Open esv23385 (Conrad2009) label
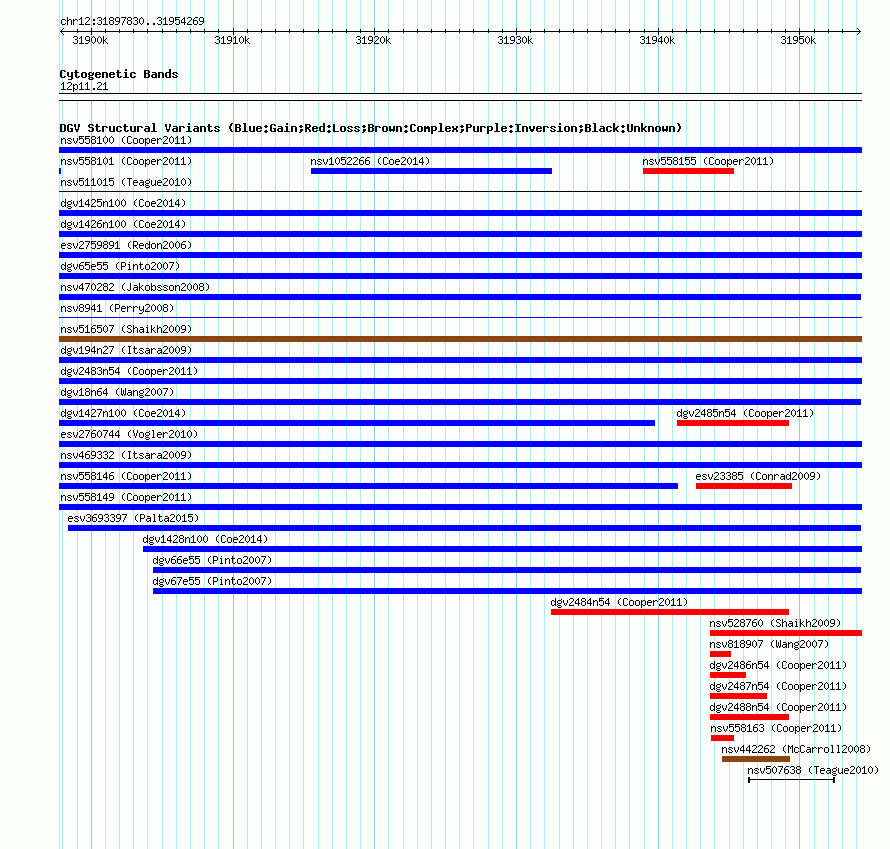This screenshot has height=849, width=890. 758,476
